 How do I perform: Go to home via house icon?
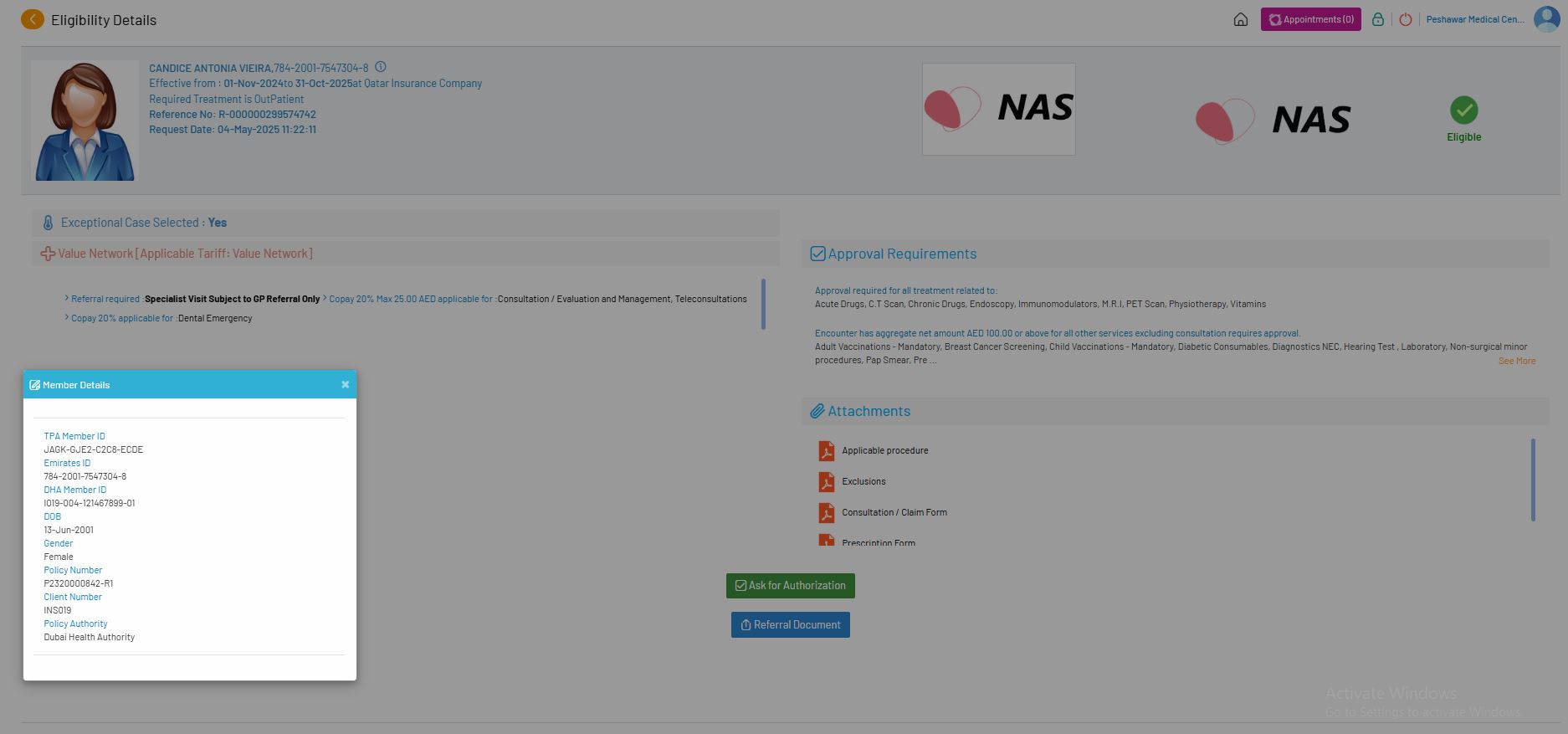1241,19
